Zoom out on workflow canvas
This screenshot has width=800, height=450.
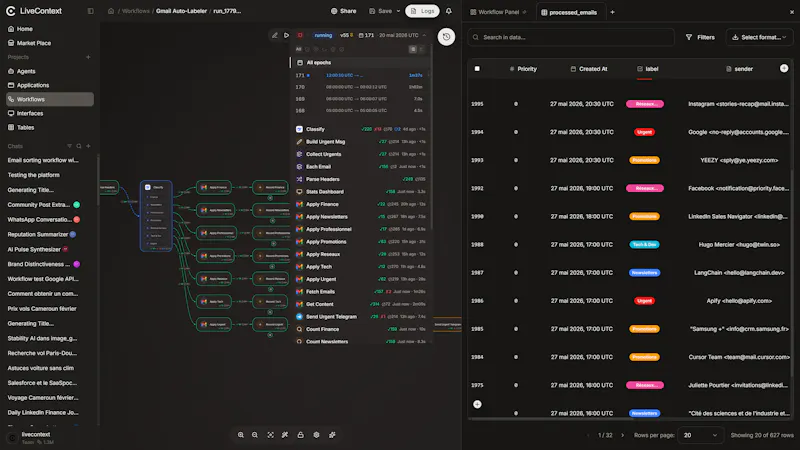(255, 435)
